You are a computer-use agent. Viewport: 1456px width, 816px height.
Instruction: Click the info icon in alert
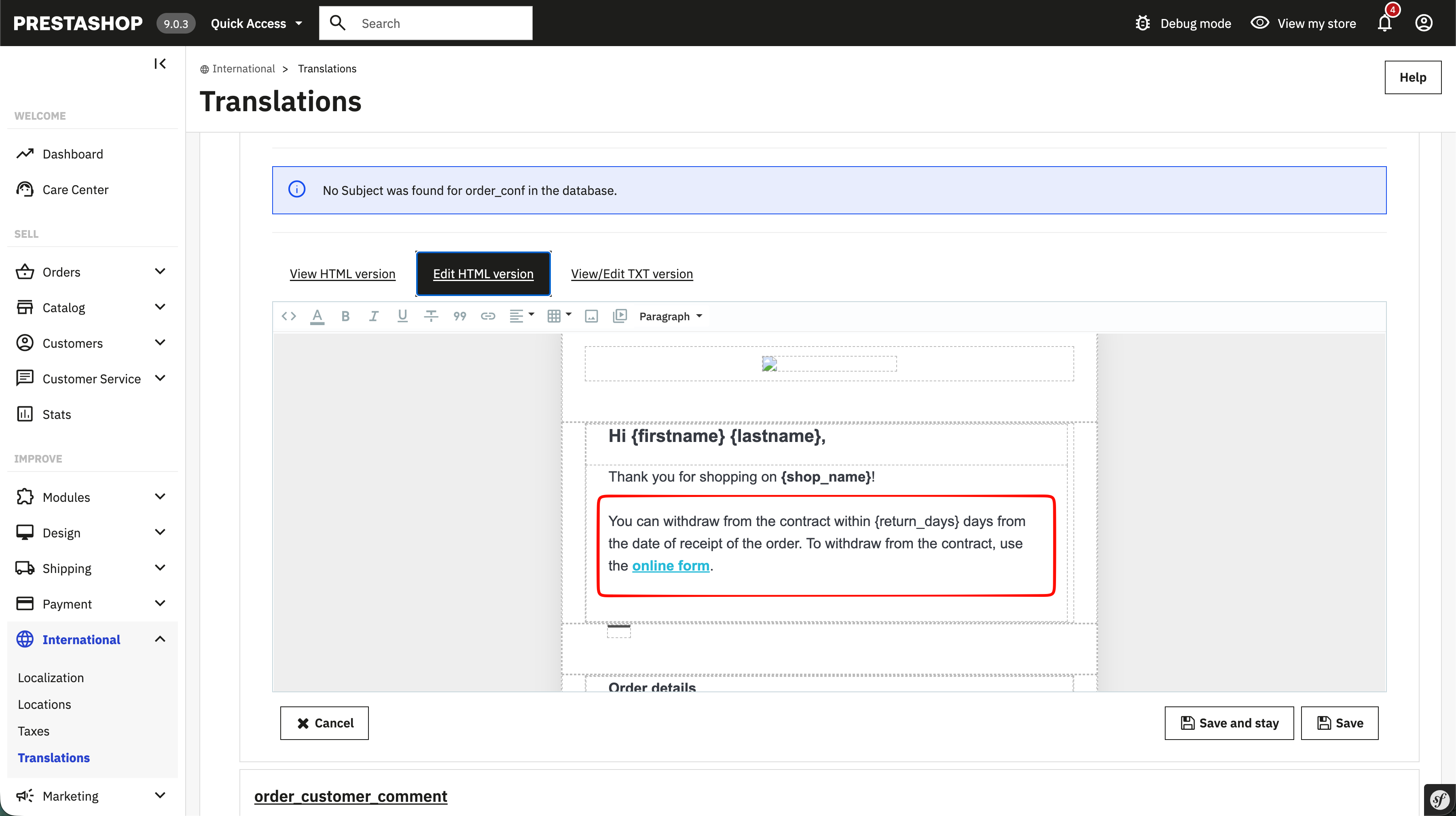[x=297, y=189]
